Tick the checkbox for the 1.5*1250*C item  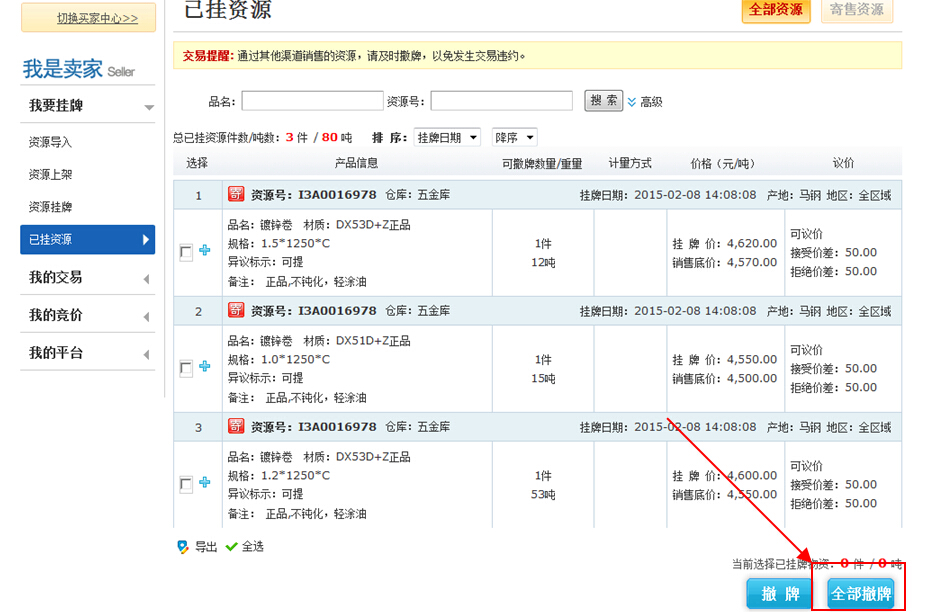point(186,253)
